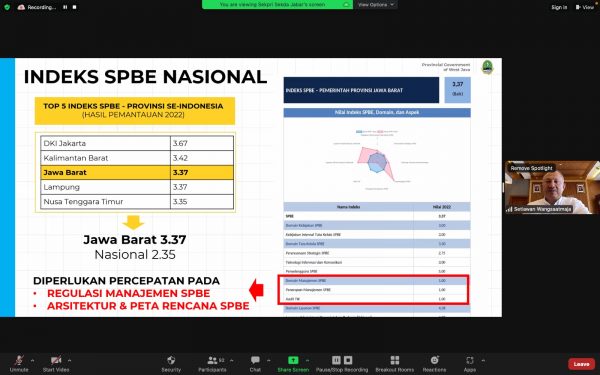600x375 pixels.
Task: Click the green screen-viewing banner
Action: 277,5
